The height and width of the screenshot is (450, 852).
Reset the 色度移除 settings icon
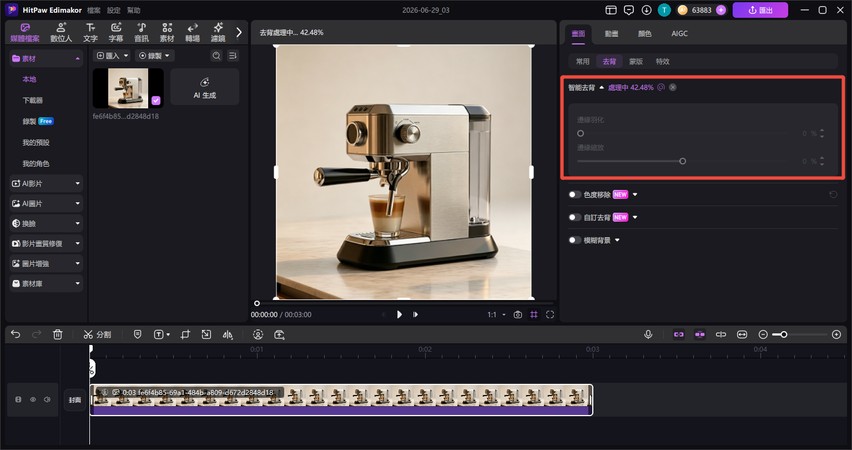(833, 195)
